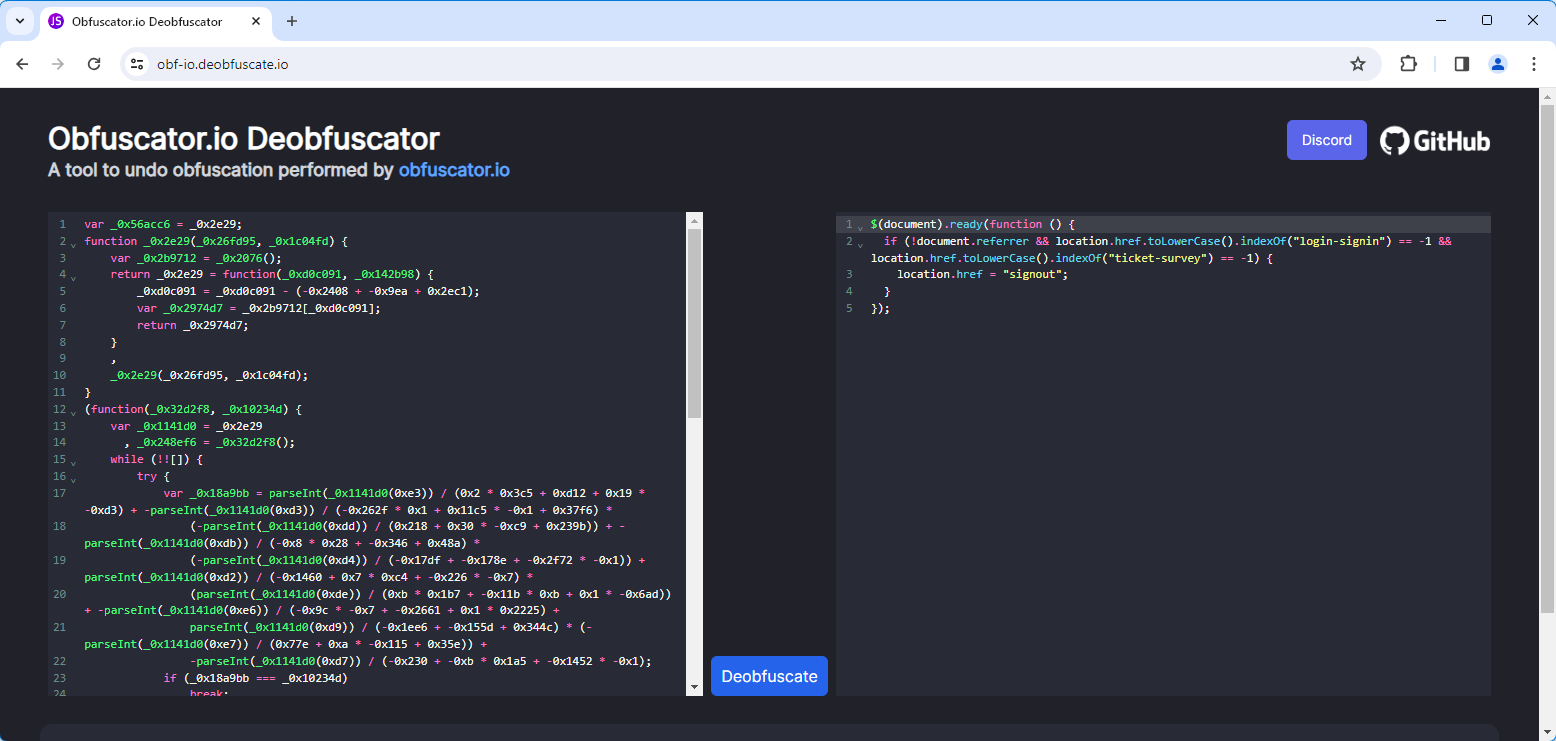Click 'return _0x2974d7;' in input code
The width and height of the screenshot is (1556, 741).
click(x=193, y=325)
